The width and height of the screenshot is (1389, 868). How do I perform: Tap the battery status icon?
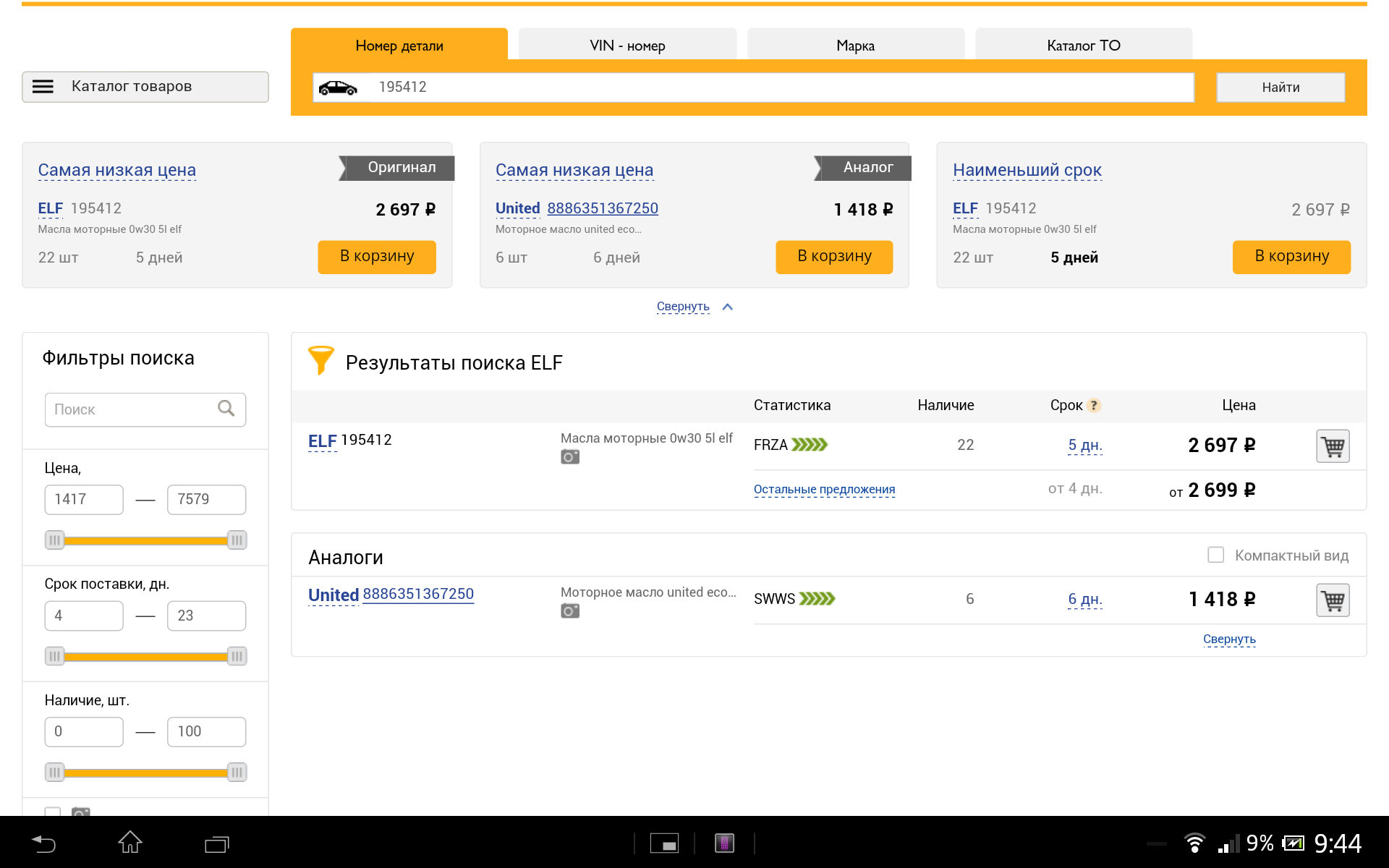pos(1293,843)
